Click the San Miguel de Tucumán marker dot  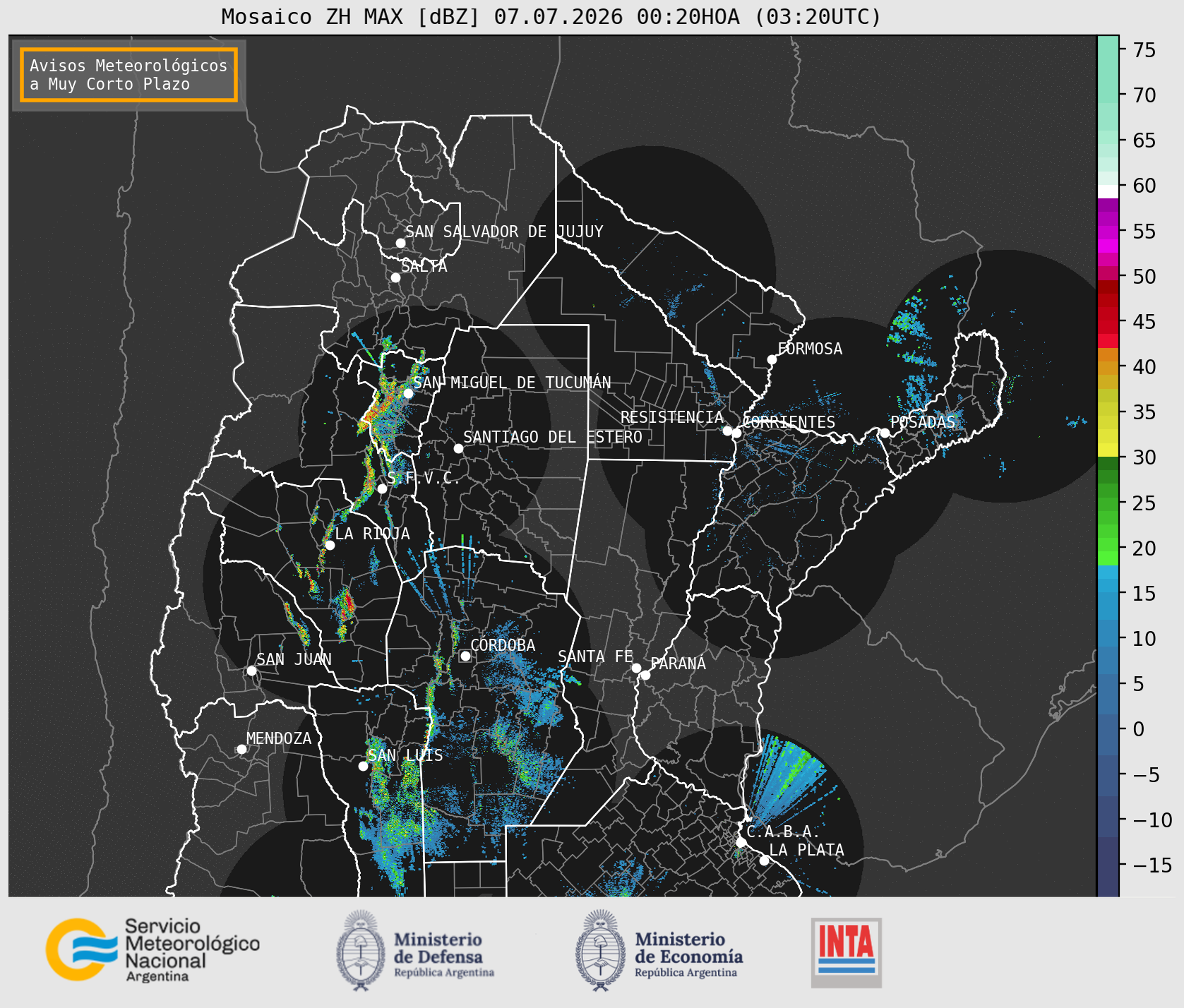coord(408,393)
